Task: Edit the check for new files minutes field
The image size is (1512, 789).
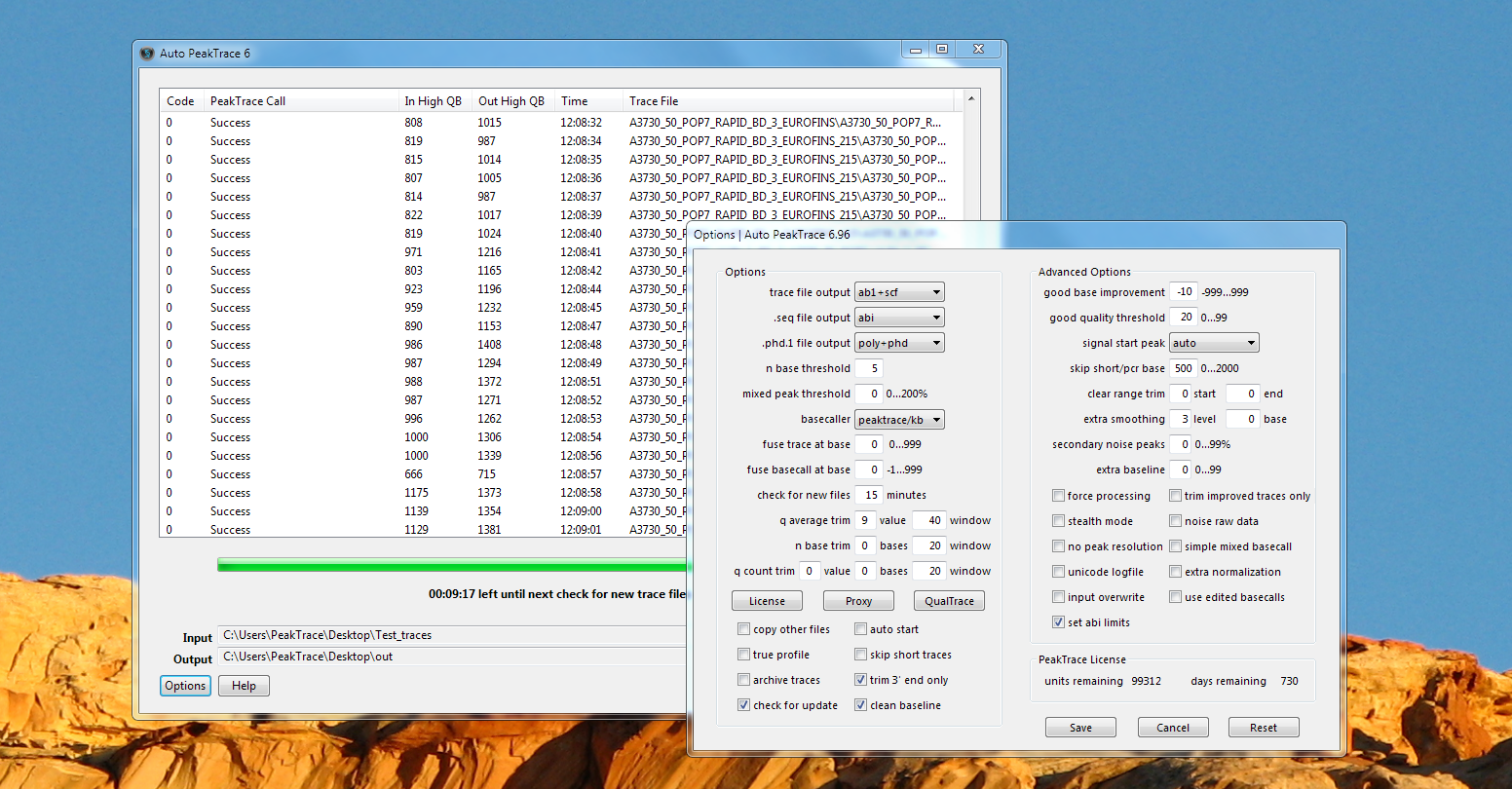Action: (869, 495)
